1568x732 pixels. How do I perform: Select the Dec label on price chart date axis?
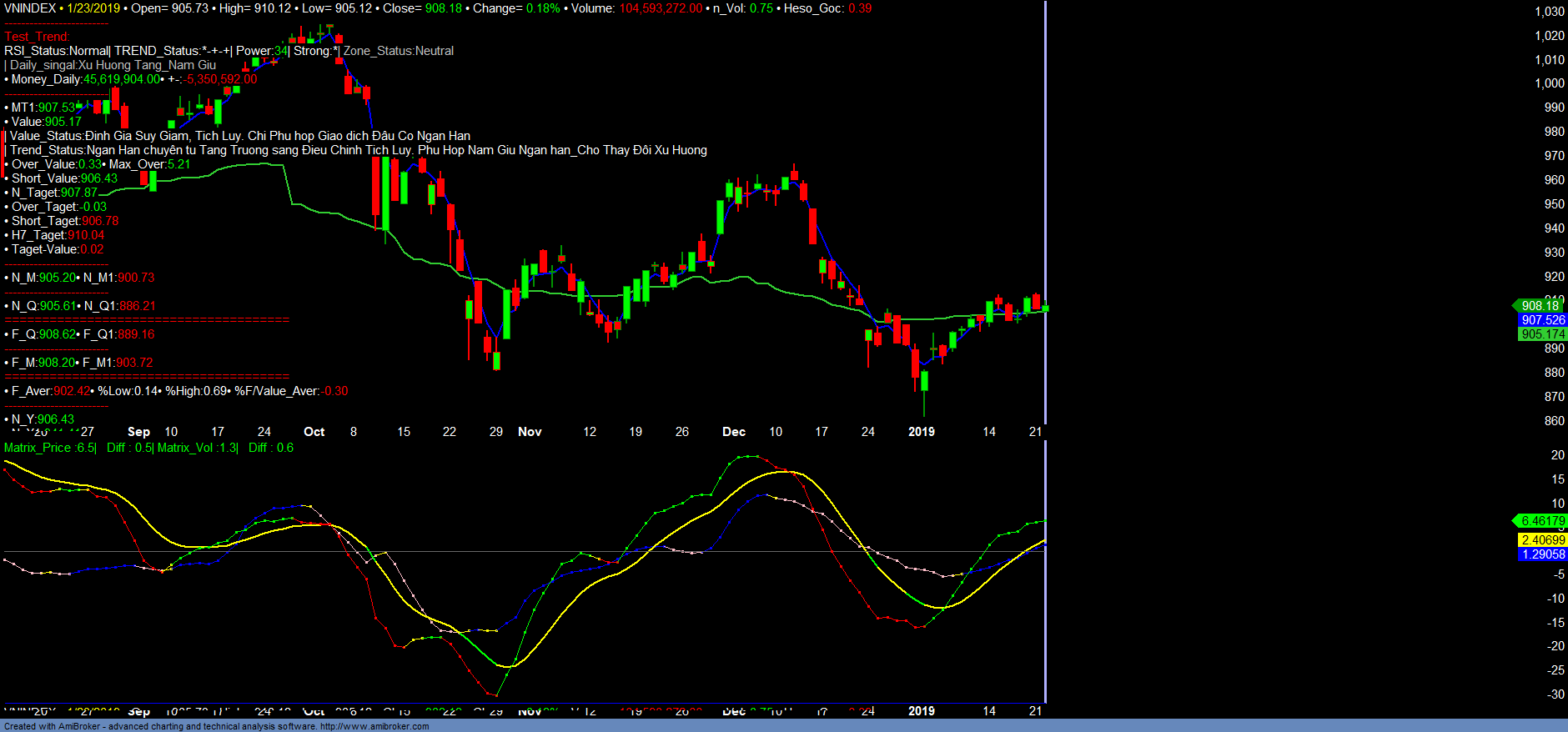(x=733, y=432)
